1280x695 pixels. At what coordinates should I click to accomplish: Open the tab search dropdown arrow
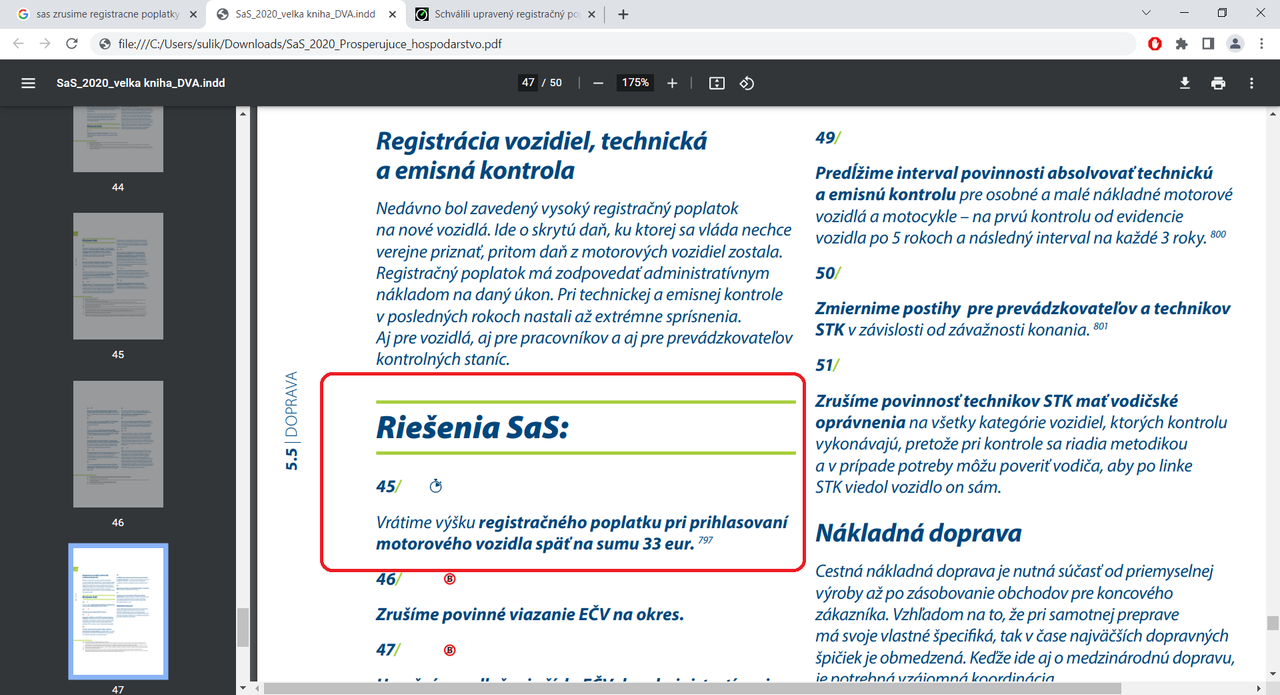coord(1145,13)
